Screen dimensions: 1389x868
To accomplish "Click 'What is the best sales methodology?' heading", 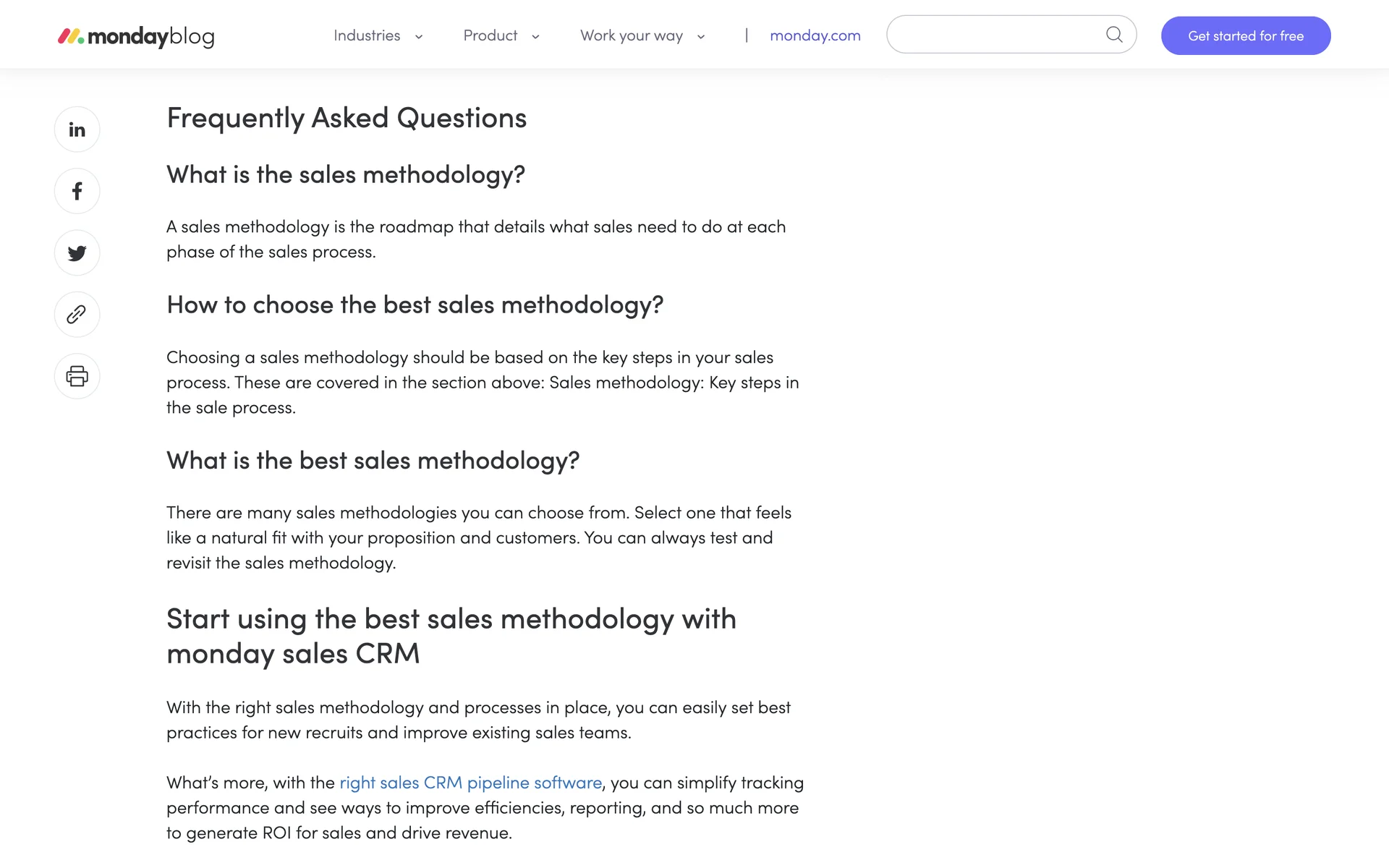I will coord(373,461).
